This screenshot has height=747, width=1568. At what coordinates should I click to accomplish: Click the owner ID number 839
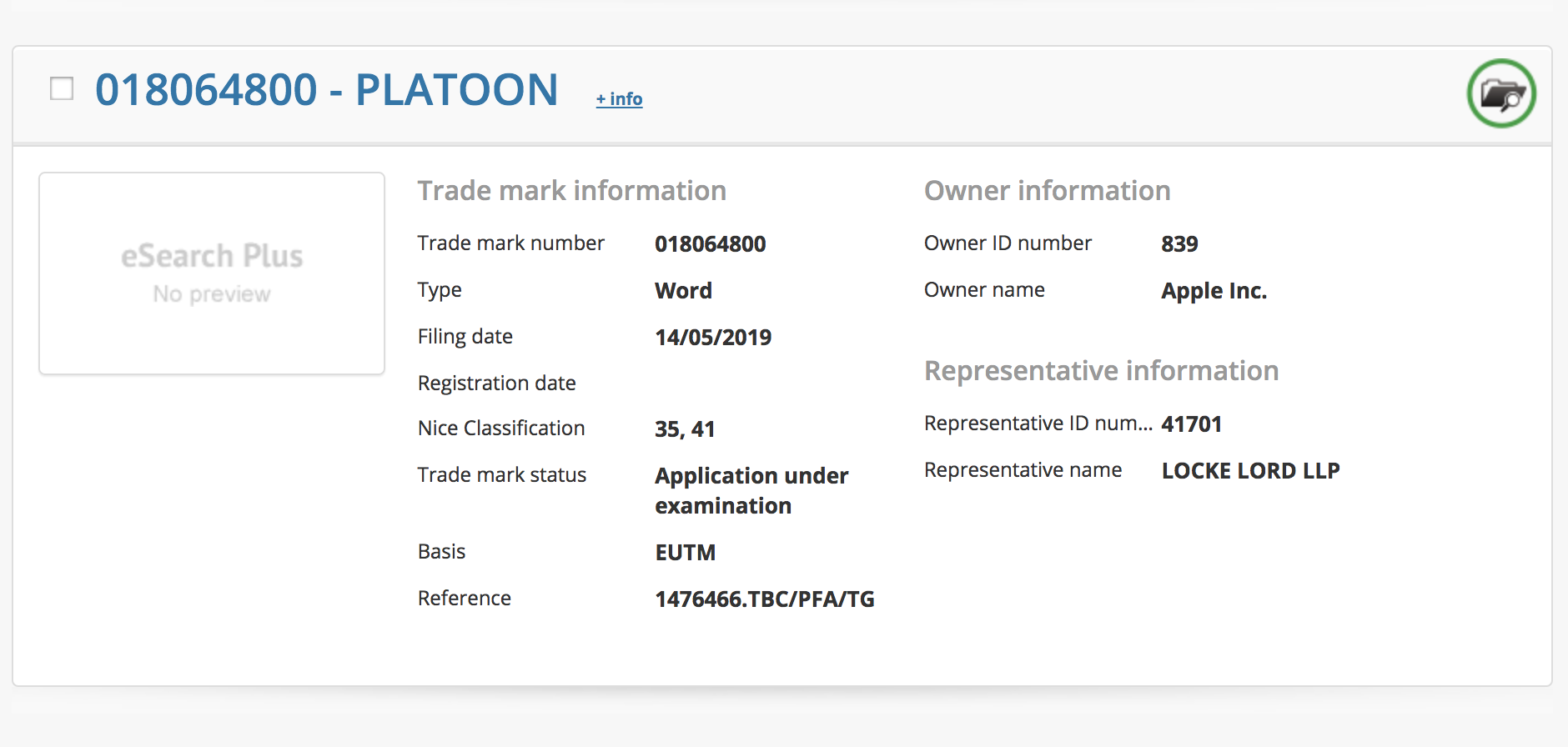pyautogui.click(x=1179, y=244)
